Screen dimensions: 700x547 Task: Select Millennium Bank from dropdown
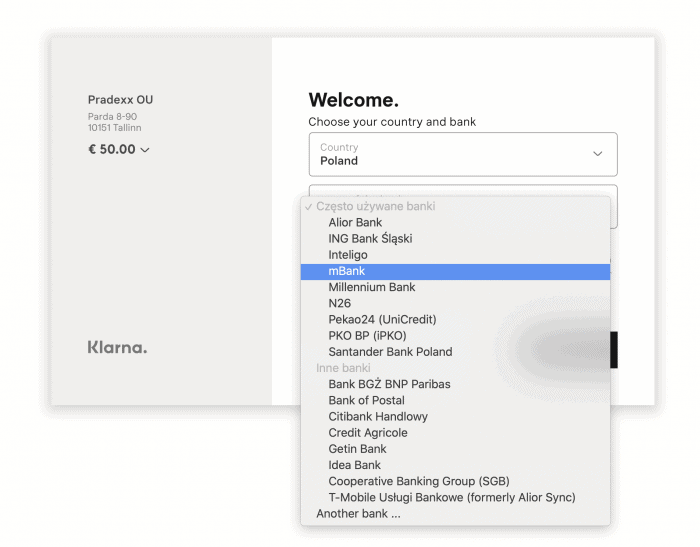click(x=455, y=287)
